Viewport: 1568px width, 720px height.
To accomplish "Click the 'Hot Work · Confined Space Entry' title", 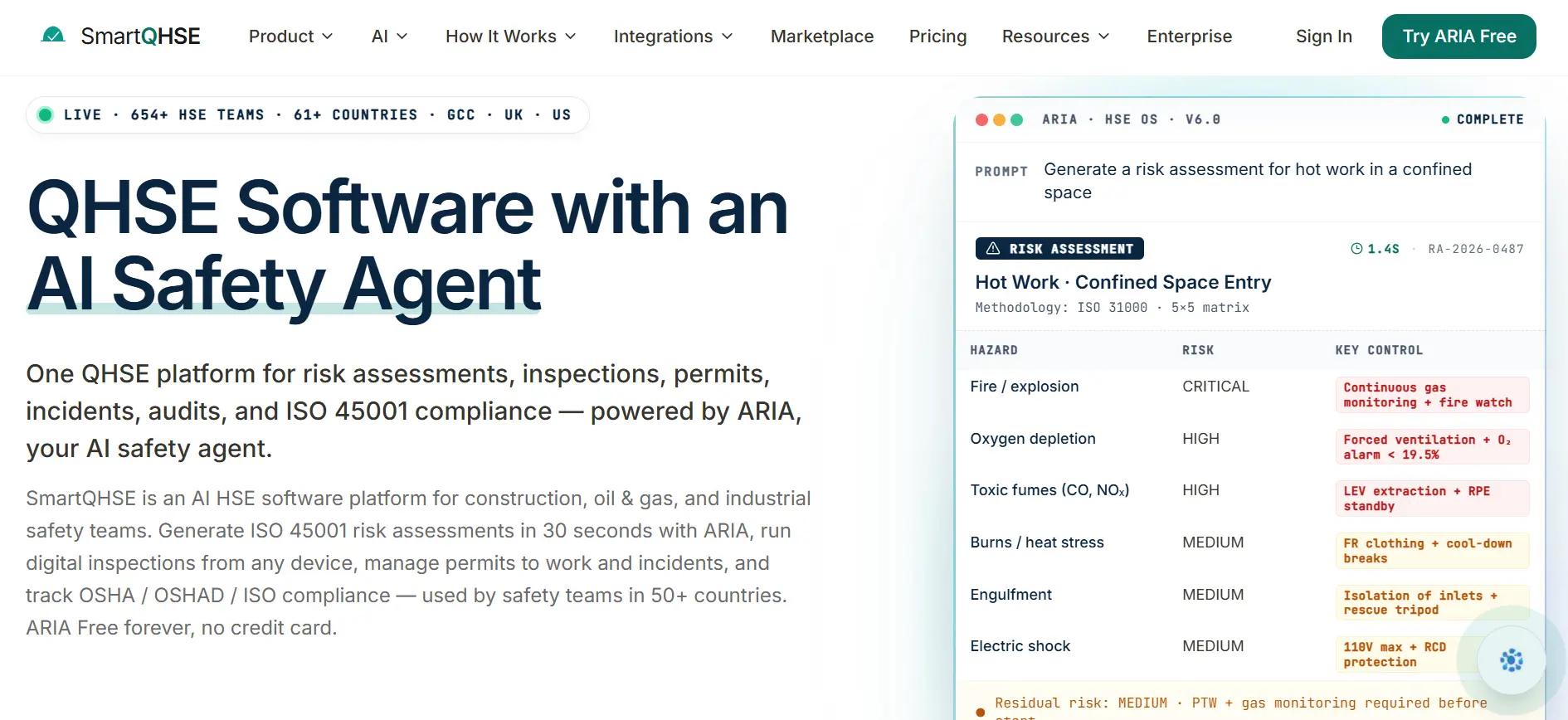I will pos(1122,282).
